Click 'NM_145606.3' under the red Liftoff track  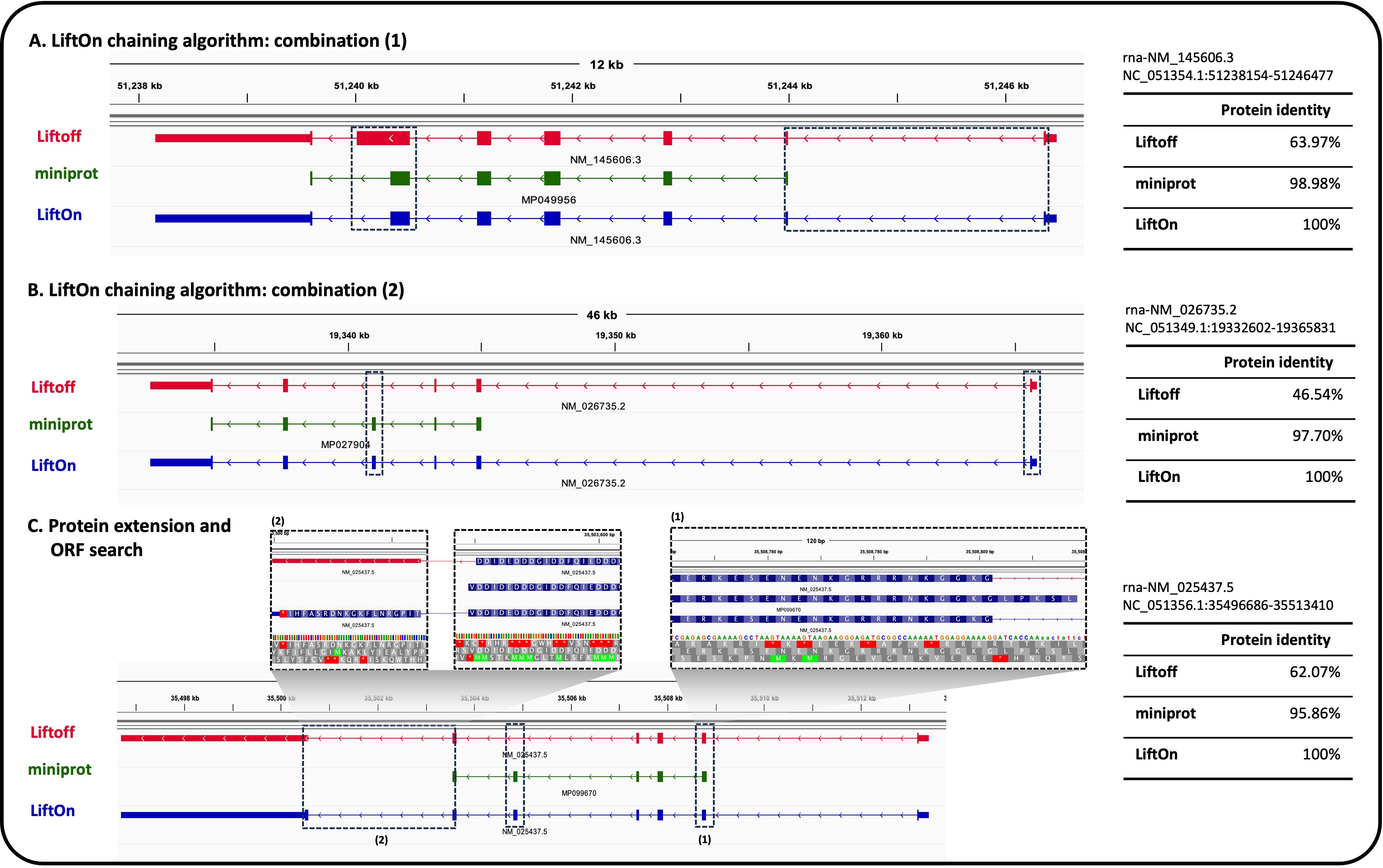point(605,159)
